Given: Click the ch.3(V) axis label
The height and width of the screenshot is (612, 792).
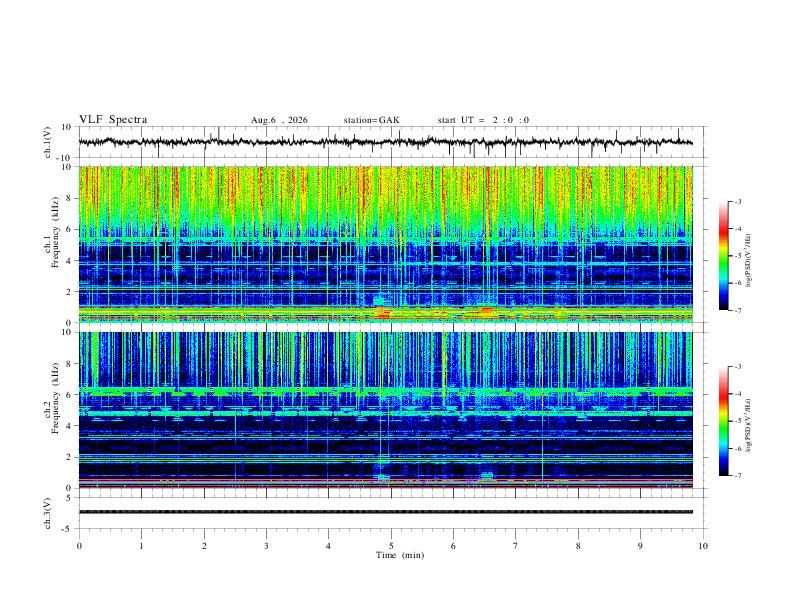Looking at the screenshot, I should coord(48,513).
